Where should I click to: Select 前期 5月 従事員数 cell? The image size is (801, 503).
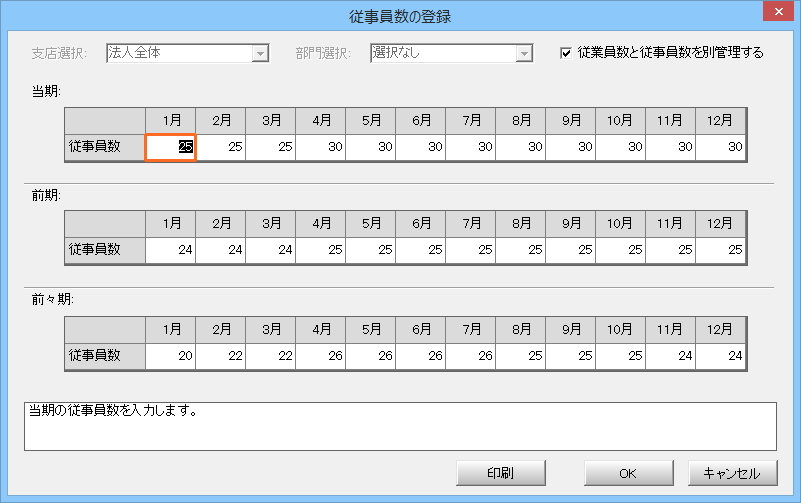[x=370, y=250]
